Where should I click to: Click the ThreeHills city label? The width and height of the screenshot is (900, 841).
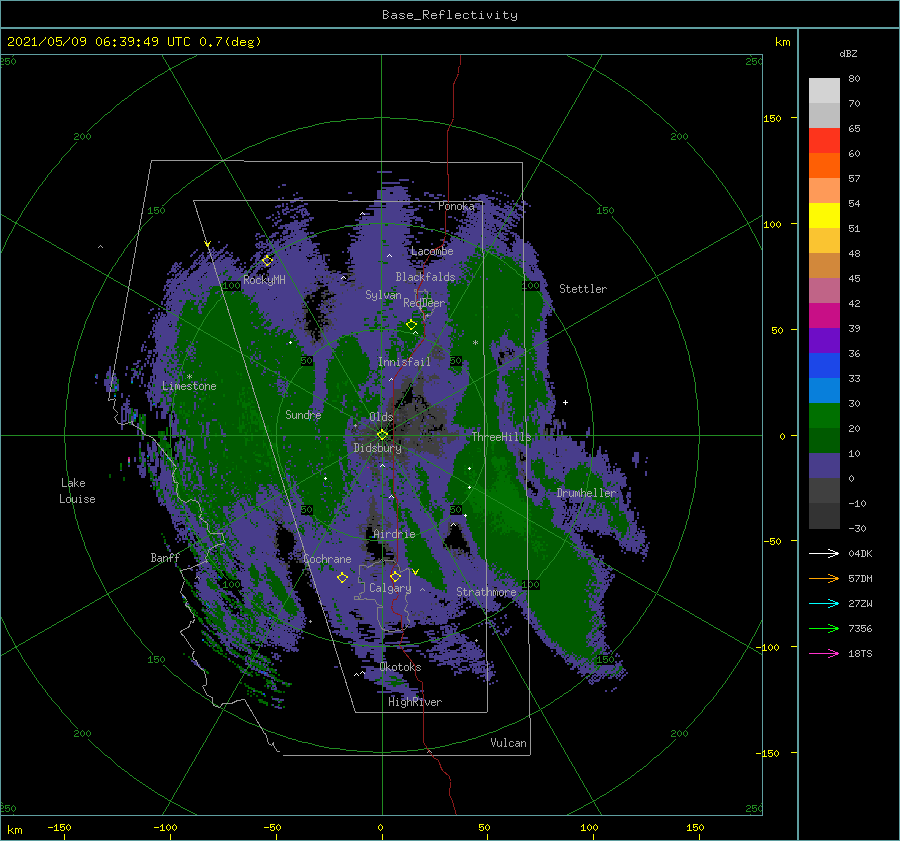(x=502, y=437)
